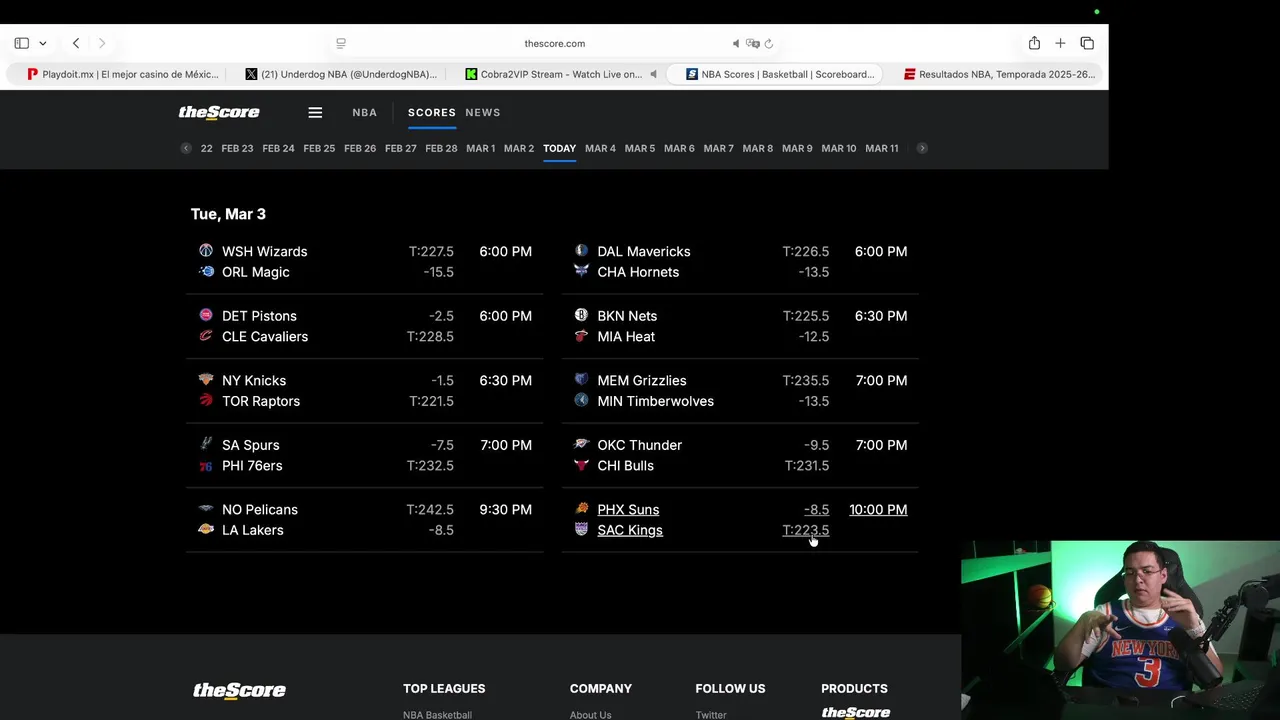The width and height of the screenshot is (1280, 720).
Task: Select NBA in the header navigation
Action: pyautogui.click(x=365, y=112)
